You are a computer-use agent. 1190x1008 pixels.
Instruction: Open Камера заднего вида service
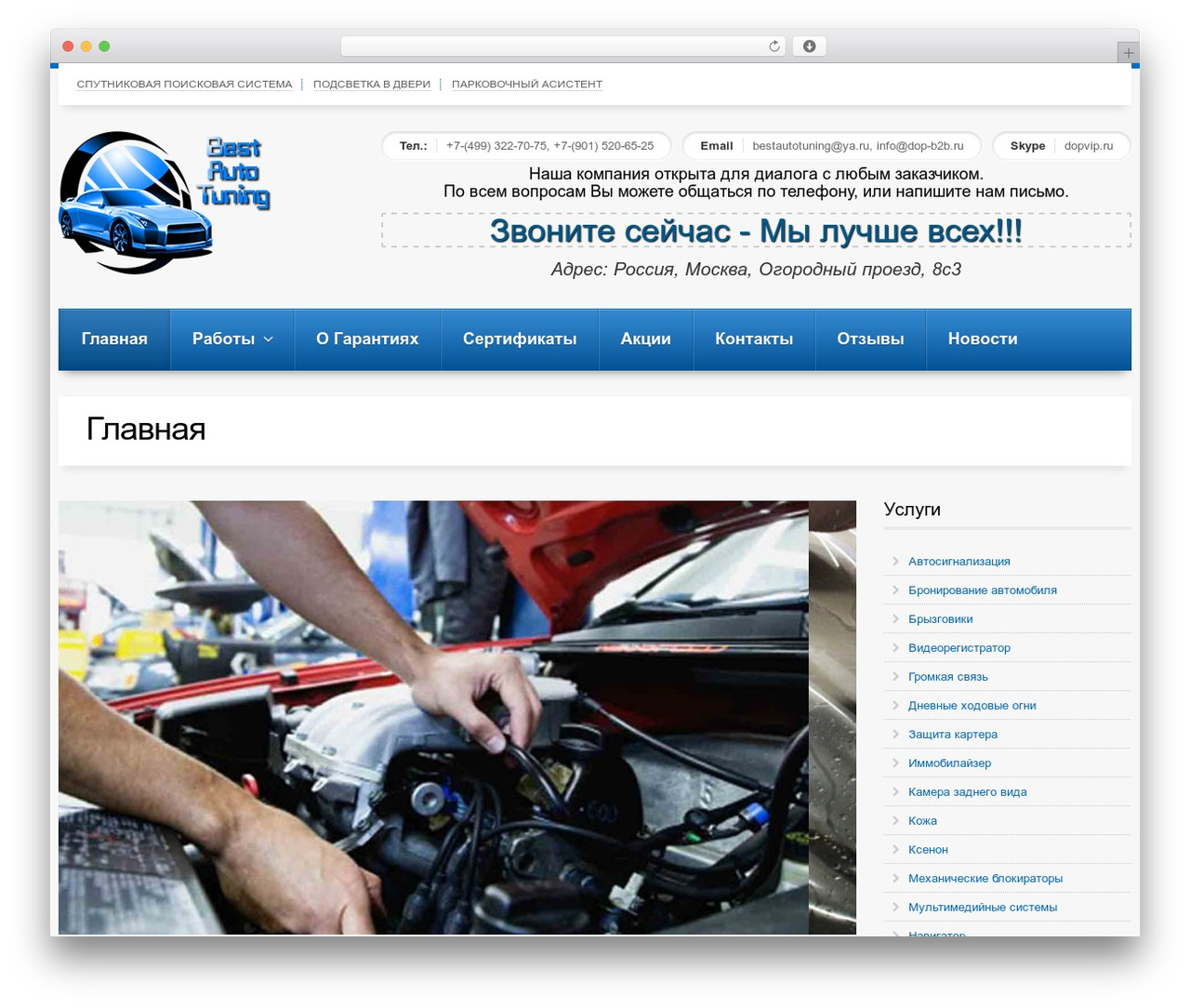click(x=968, y=792)
